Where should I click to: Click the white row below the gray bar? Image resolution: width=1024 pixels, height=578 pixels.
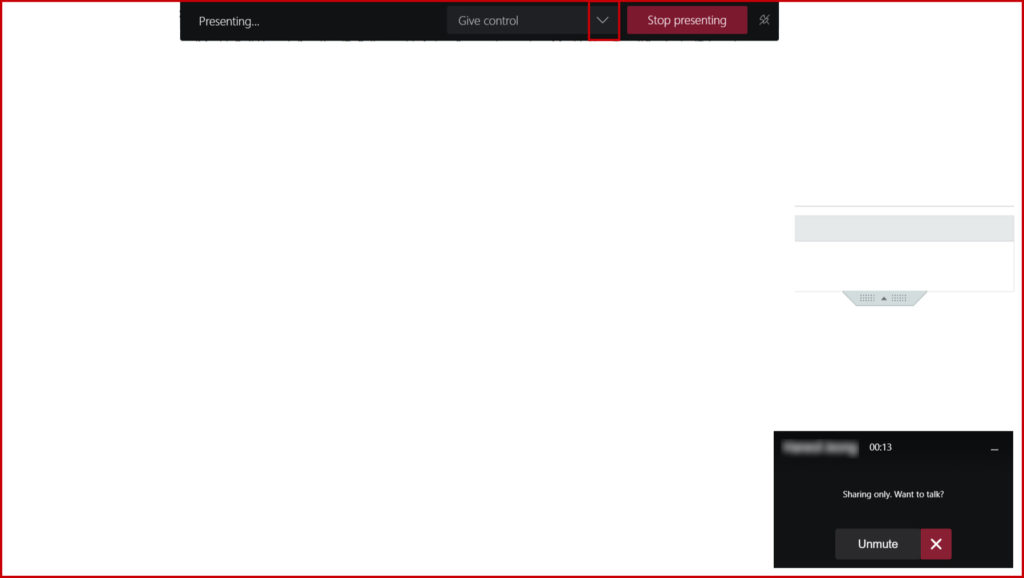pyautogui.click(x=903, y=266)
